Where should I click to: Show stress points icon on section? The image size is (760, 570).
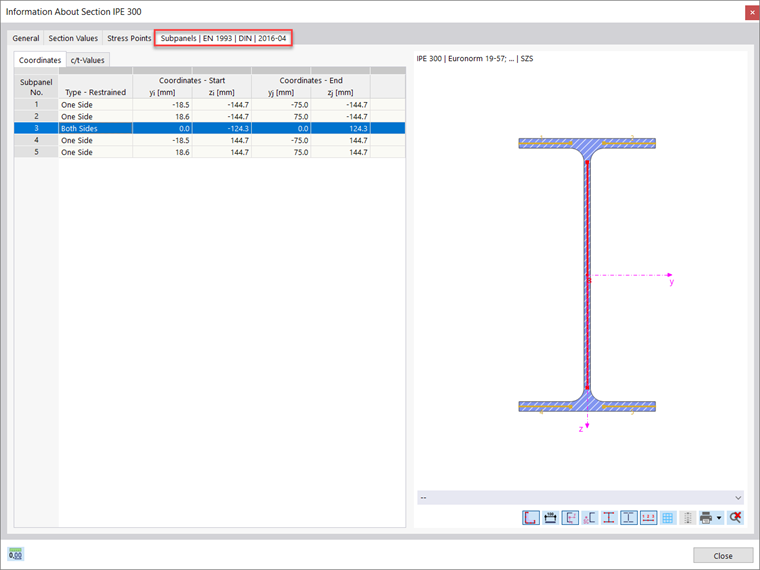(x=609, y=518)
